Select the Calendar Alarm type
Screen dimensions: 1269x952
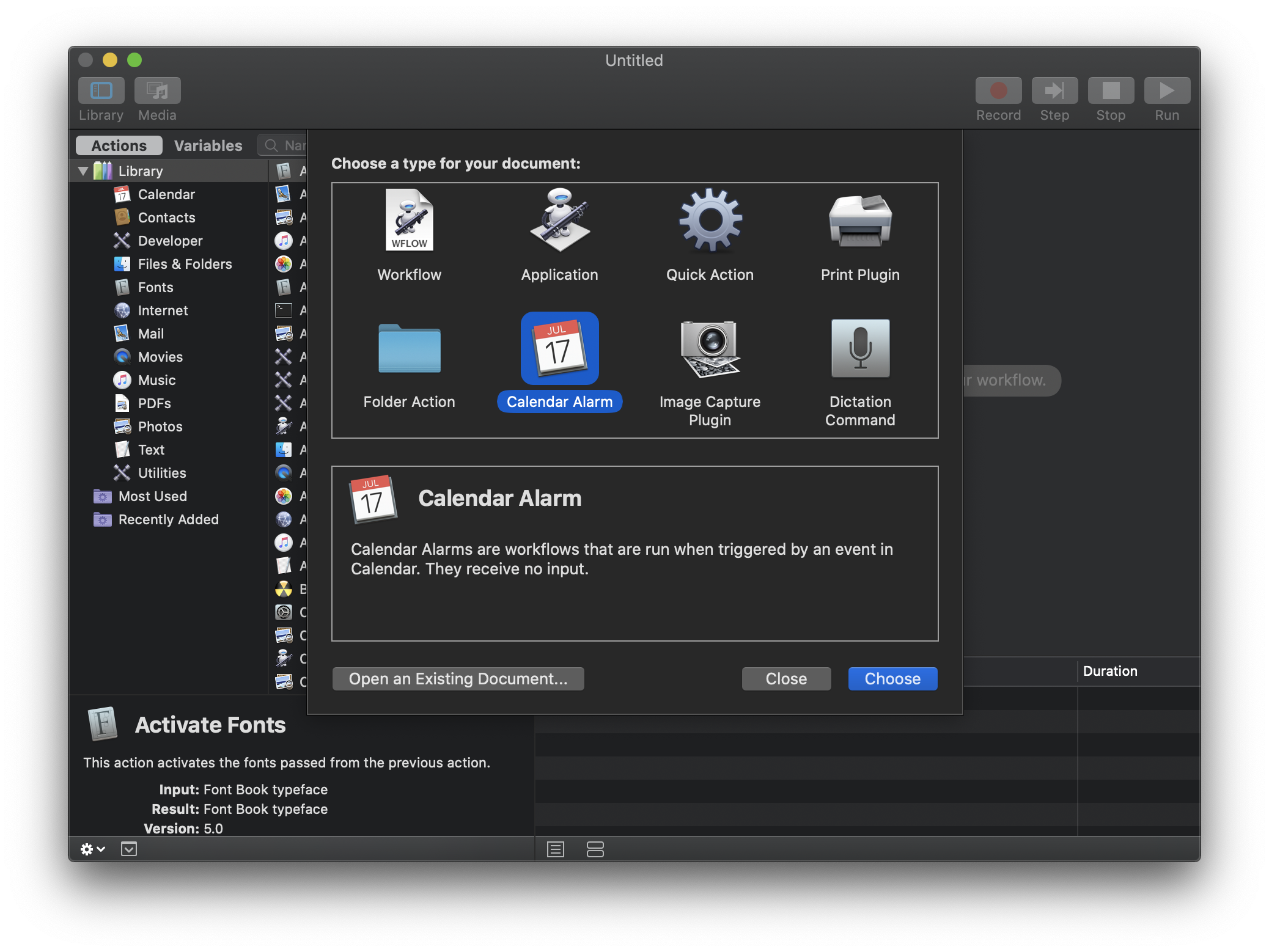[559, 364]
